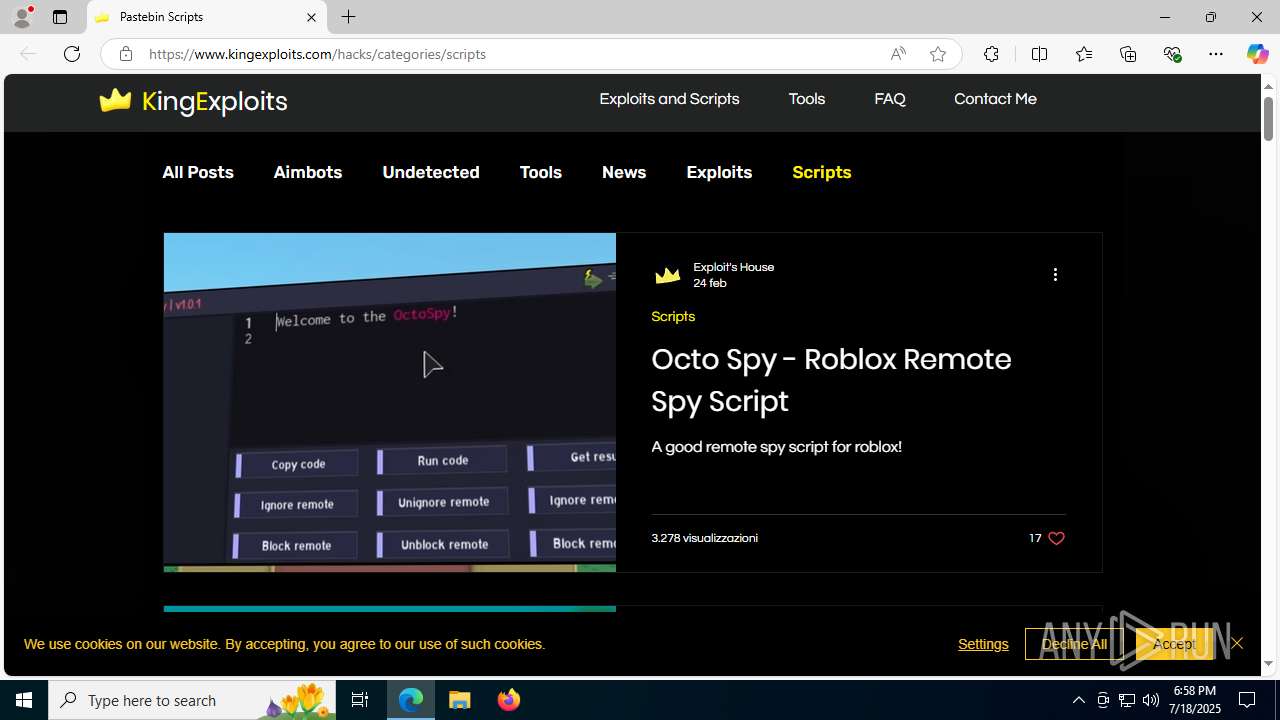This screenshot has height=720, width=1280.
Task: Open the Octo Spy post thumbnail
Action: tap(390, 402)
